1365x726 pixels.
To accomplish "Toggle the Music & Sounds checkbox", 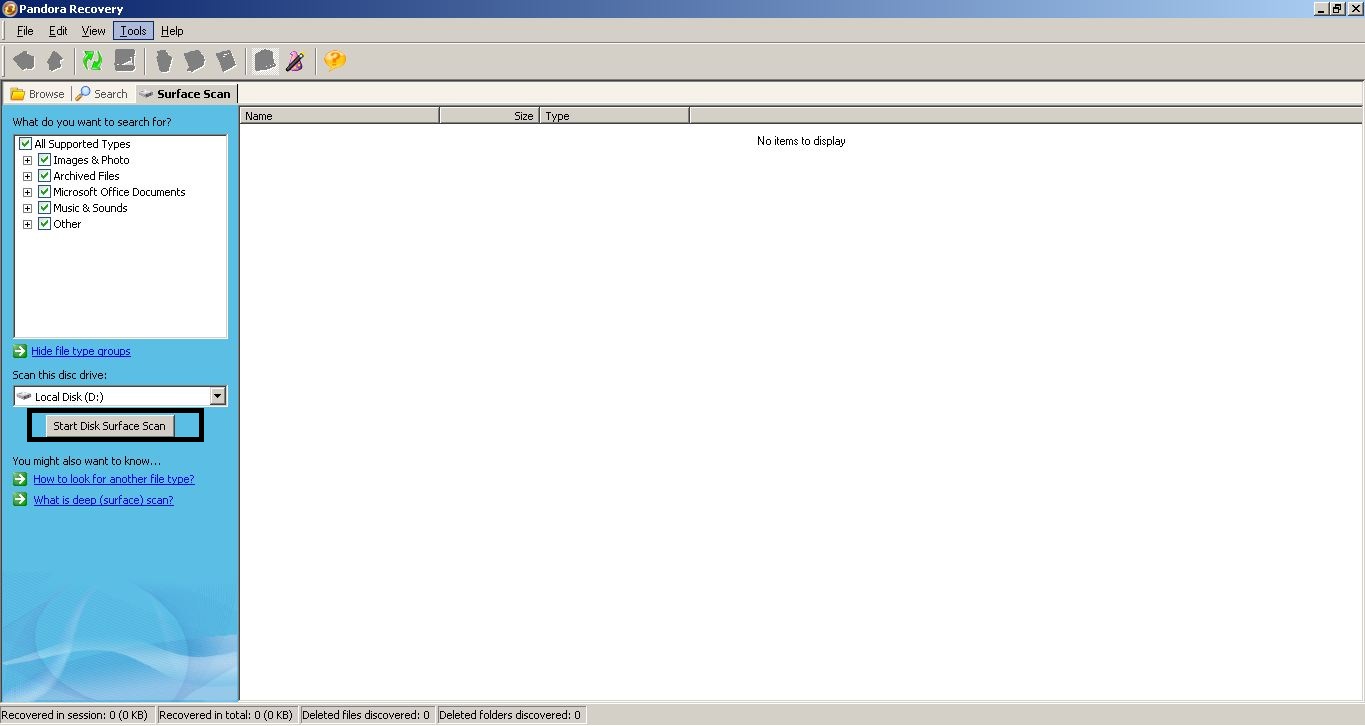I will 44,208.
